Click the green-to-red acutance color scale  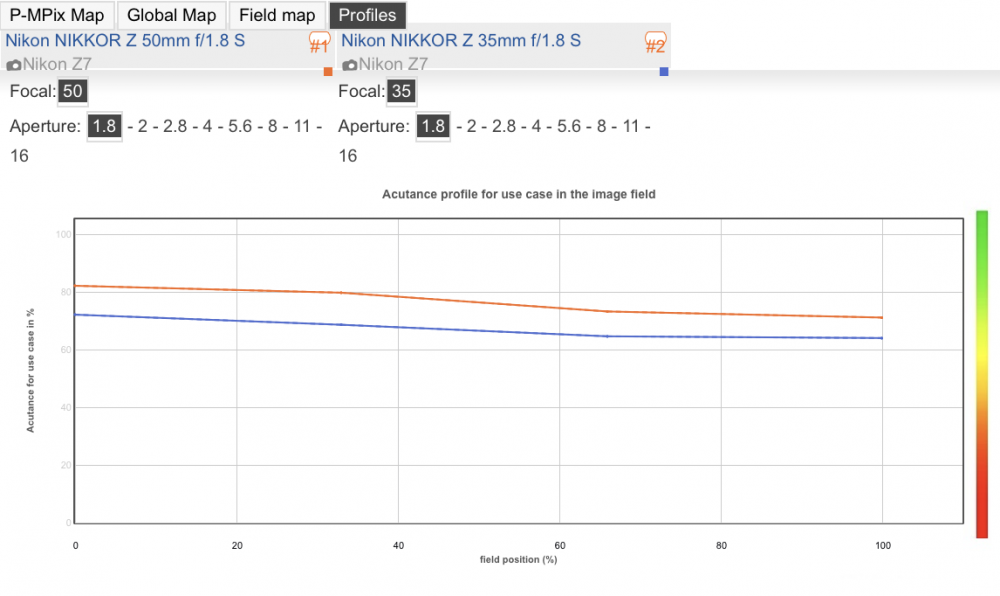tap(982, 374)
